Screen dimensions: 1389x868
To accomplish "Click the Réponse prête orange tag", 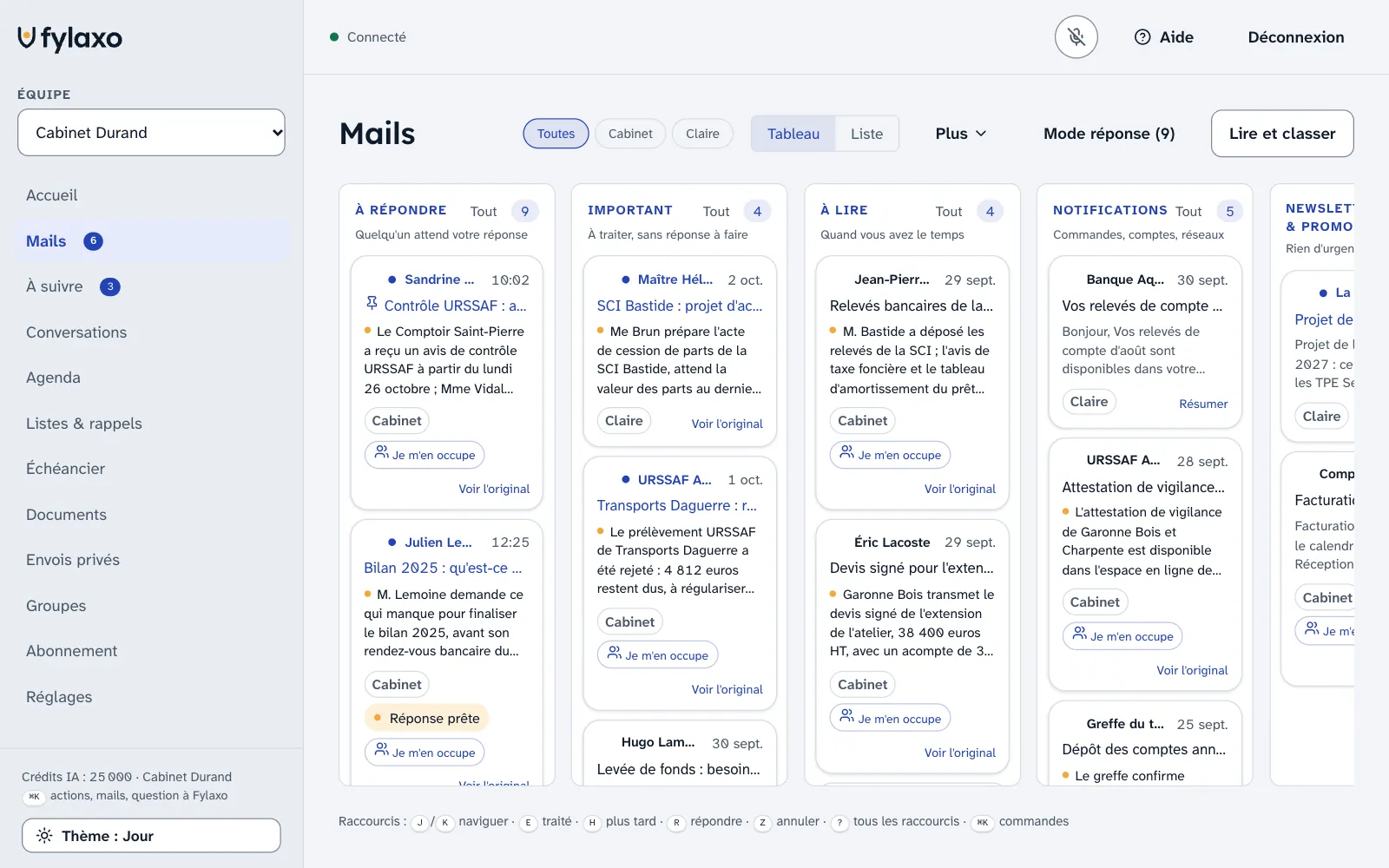I will click(x=426, y=718).
